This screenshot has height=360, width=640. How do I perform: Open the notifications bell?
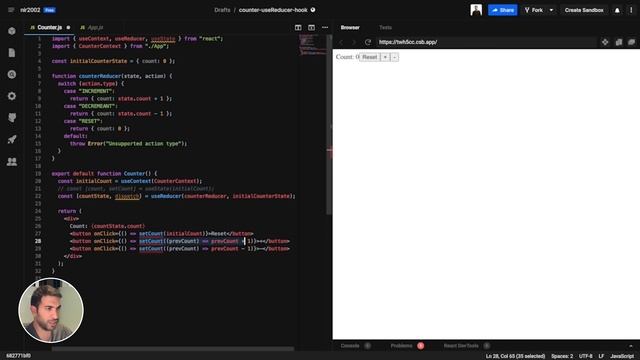click(x=617, y=10)
